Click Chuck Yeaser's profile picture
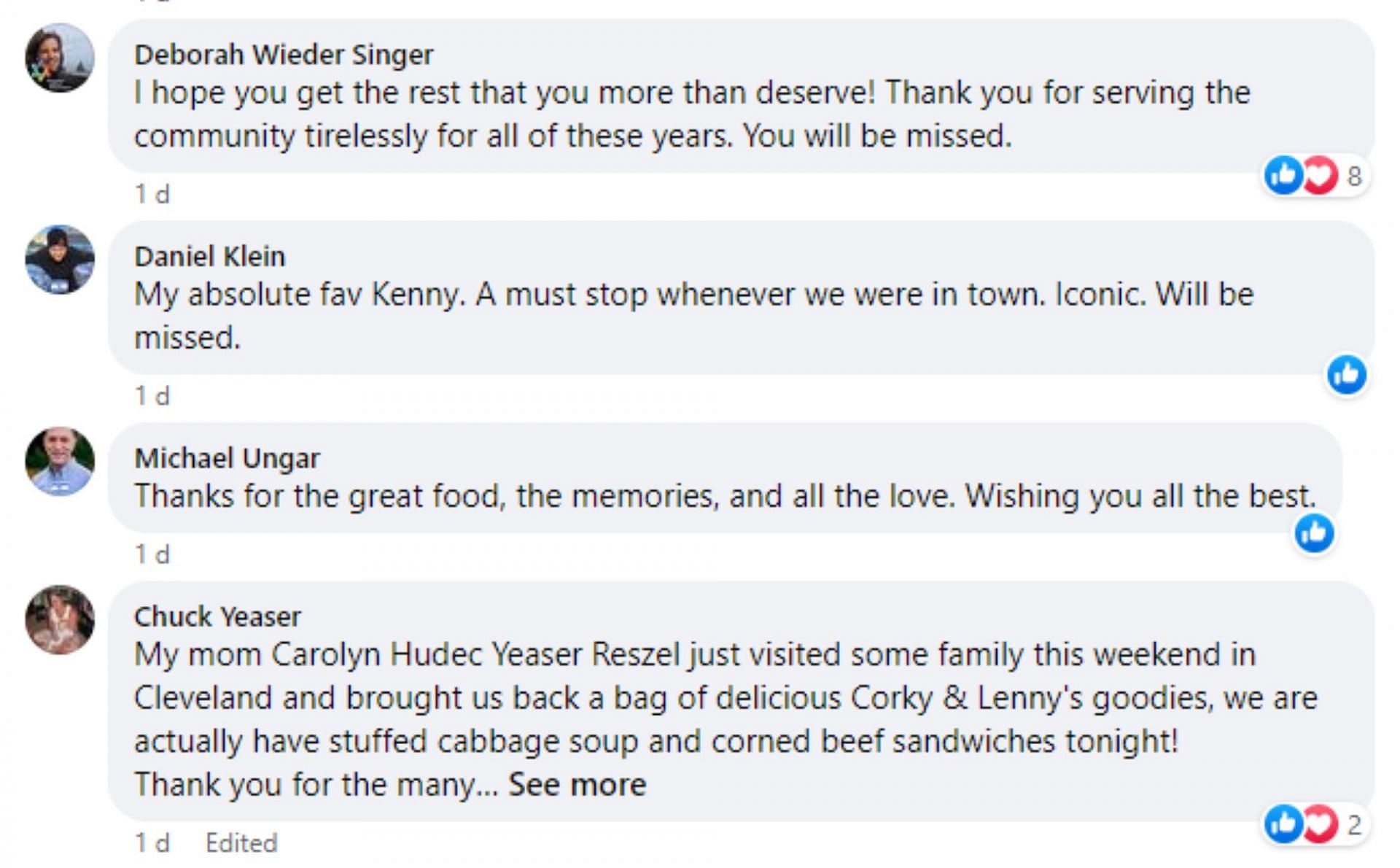 [x=60, y=619]
